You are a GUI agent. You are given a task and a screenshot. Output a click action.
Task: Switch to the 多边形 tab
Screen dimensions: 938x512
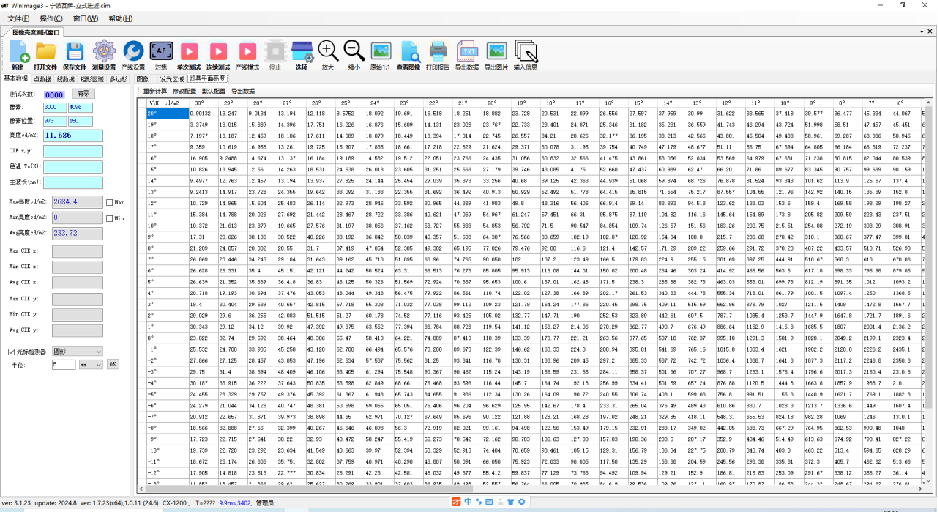(118, 79)
